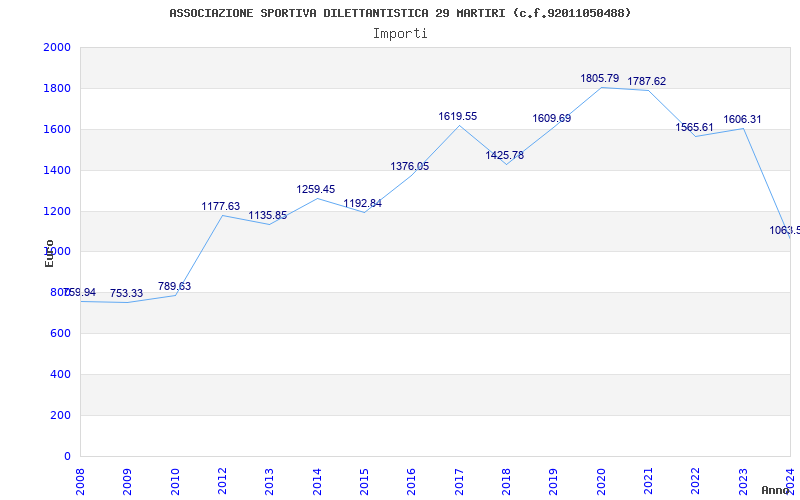Click the 1376.05 data label

[x=410, y=166]
